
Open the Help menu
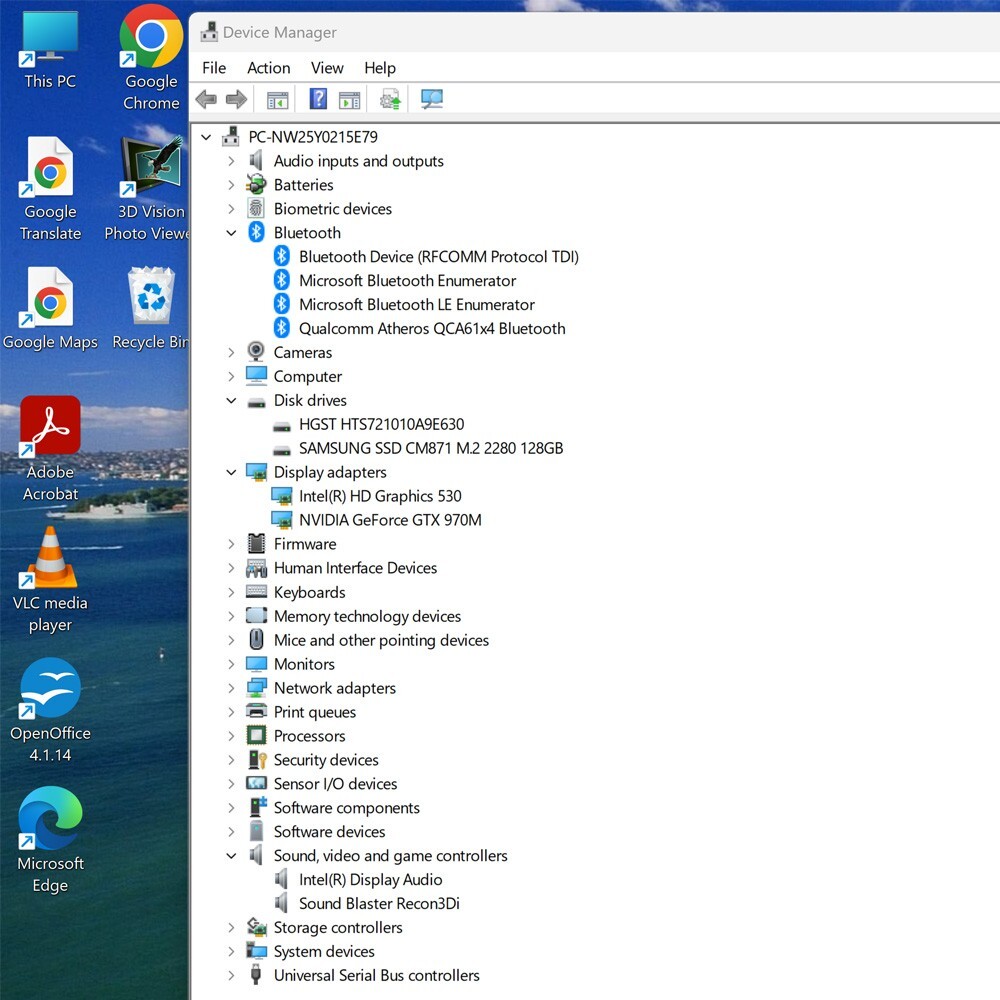[380, 68]
